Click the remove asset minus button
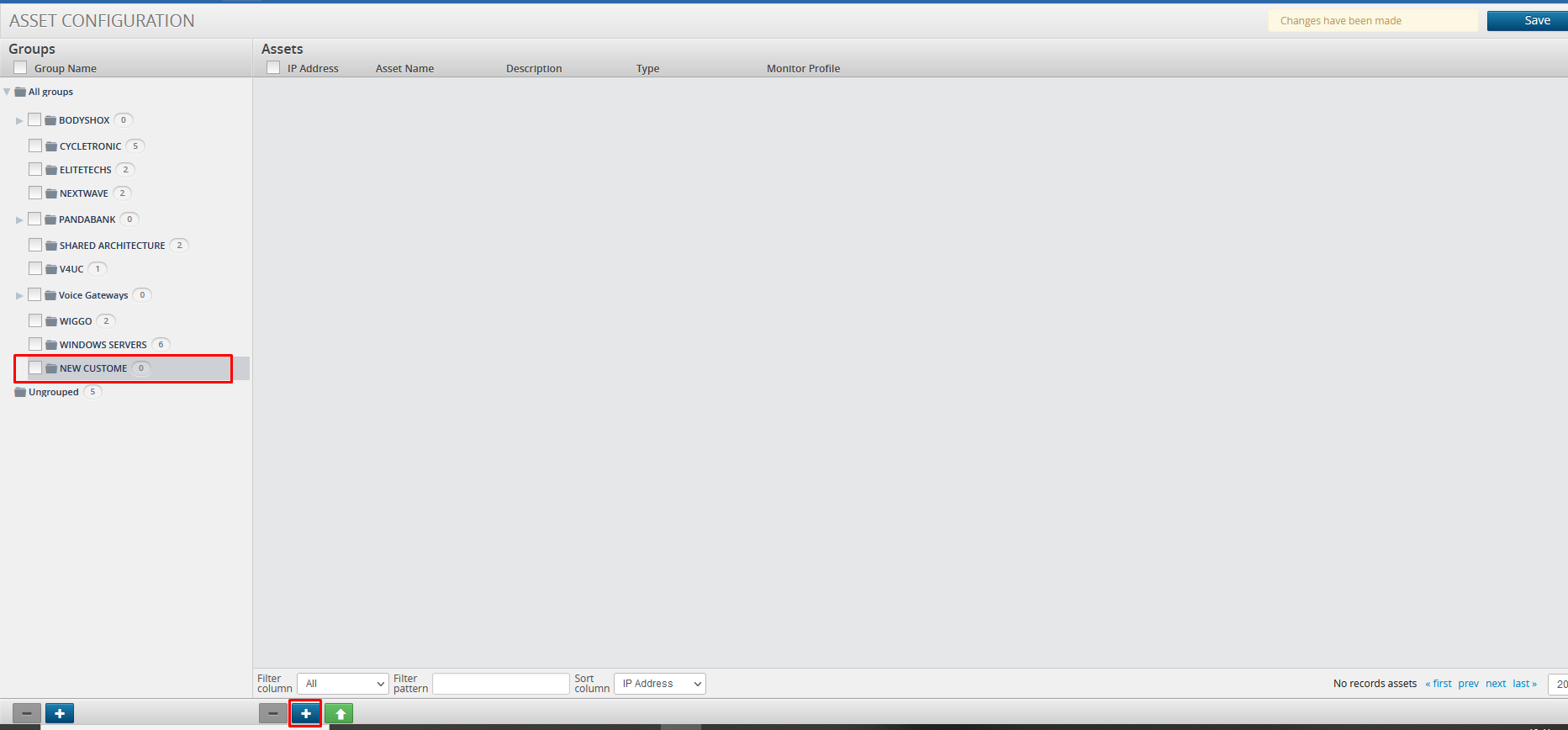This screenshot has width=1568, height=730. pos(273,713)
